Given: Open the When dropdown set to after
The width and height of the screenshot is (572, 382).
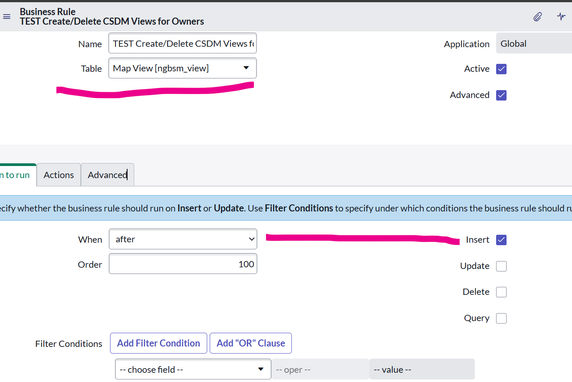Looking at the screenshot, I should click(x=183, y=239).
